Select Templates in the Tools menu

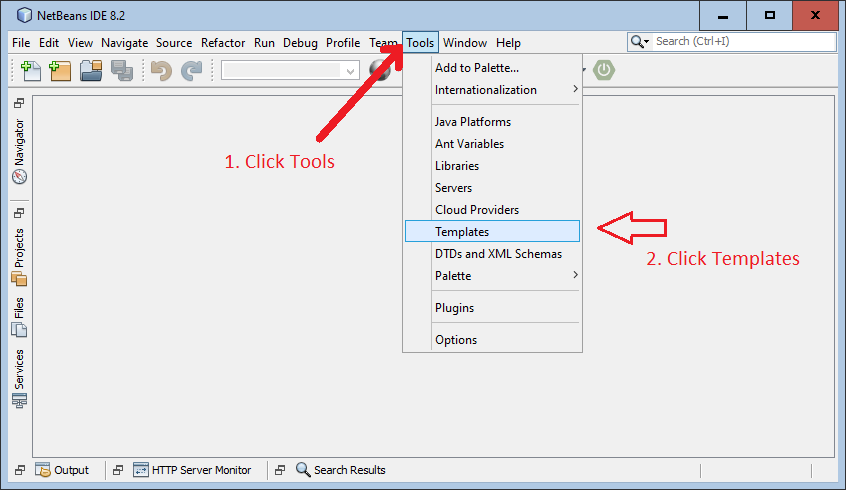pyautogui.click(x=493, y=231)
